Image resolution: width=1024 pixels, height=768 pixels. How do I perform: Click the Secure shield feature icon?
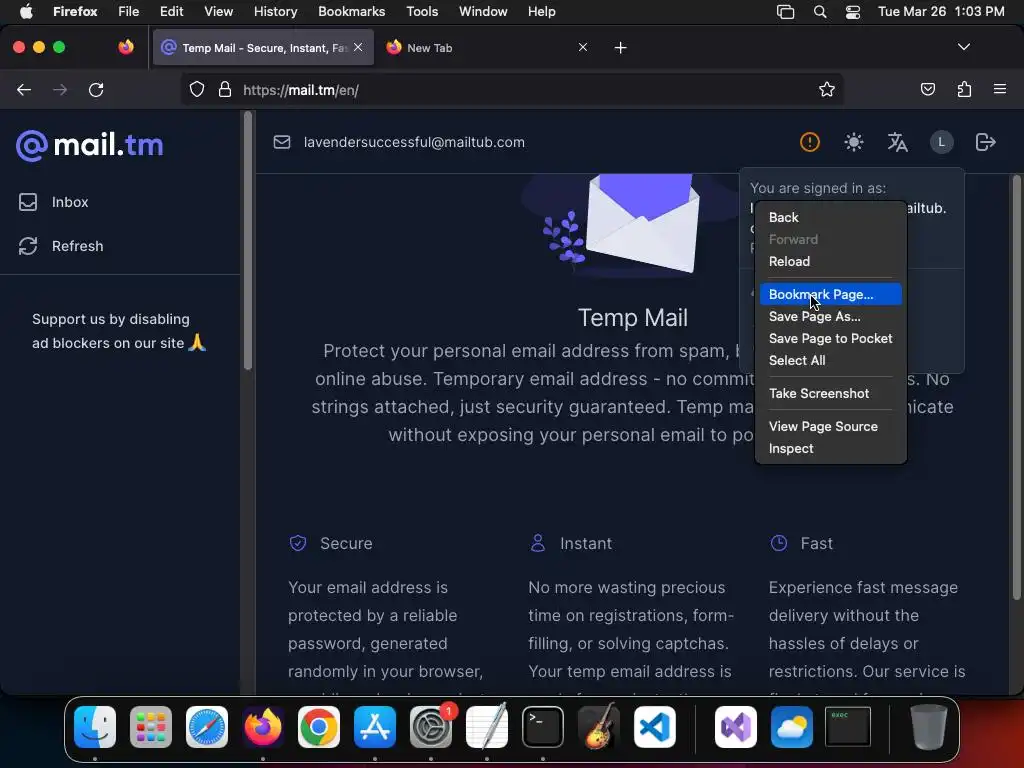298,543
